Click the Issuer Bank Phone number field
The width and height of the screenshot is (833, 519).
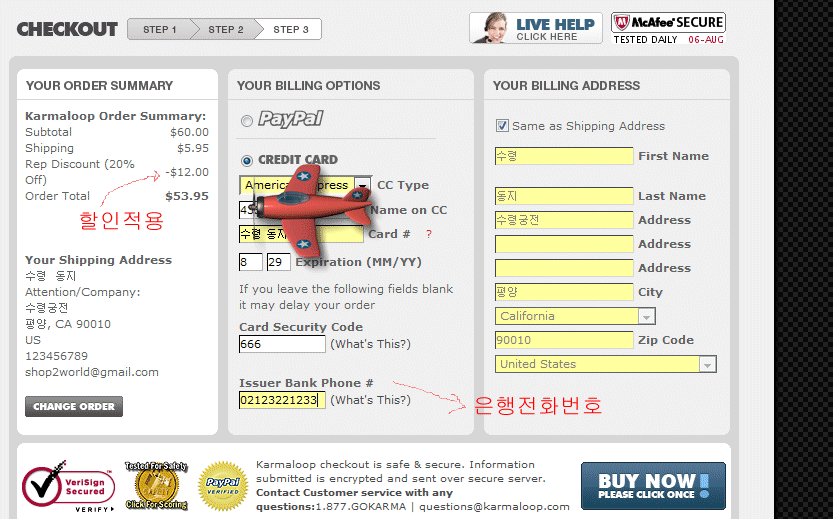pos(282,400)
